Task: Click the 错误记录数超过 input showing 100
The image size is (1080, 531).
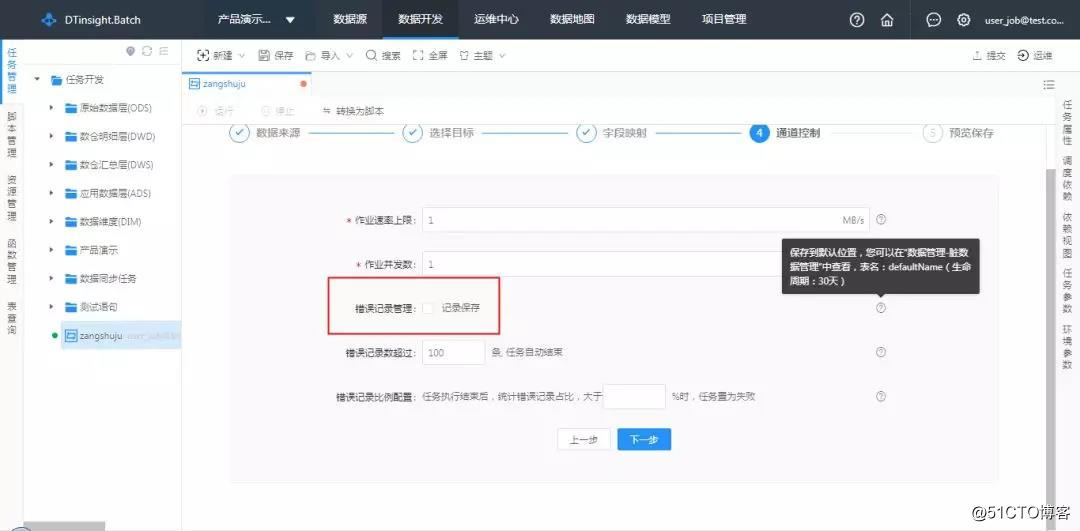Action: click(x=453, y=352)
